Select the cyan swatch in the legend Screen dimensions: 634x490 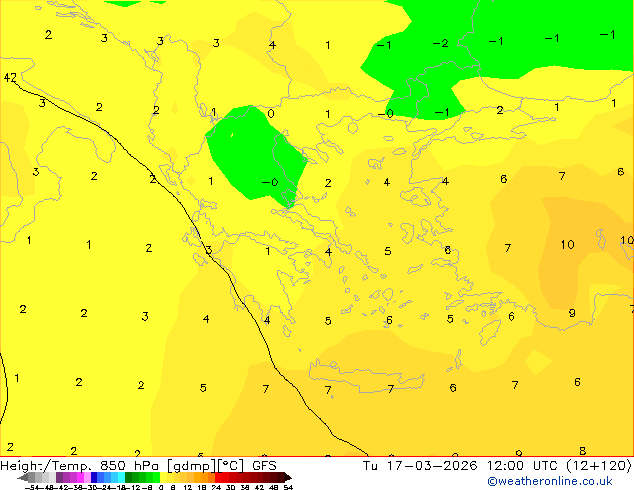pyautogui.click(x=121, y=477)
